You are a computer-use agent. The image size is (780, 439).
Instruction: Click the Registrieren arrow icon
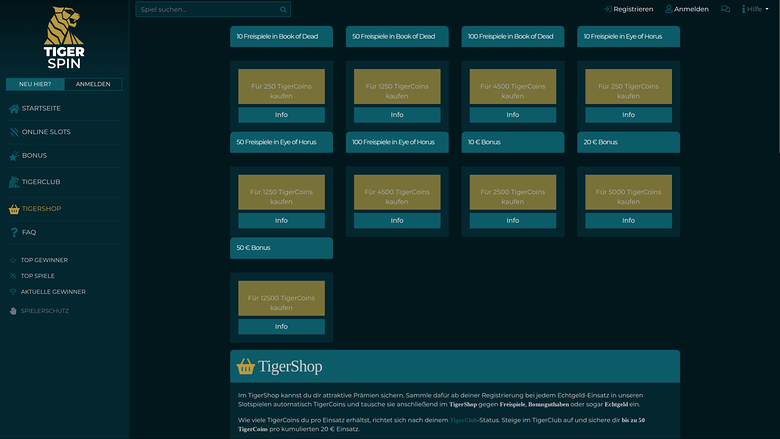(607, 9)
